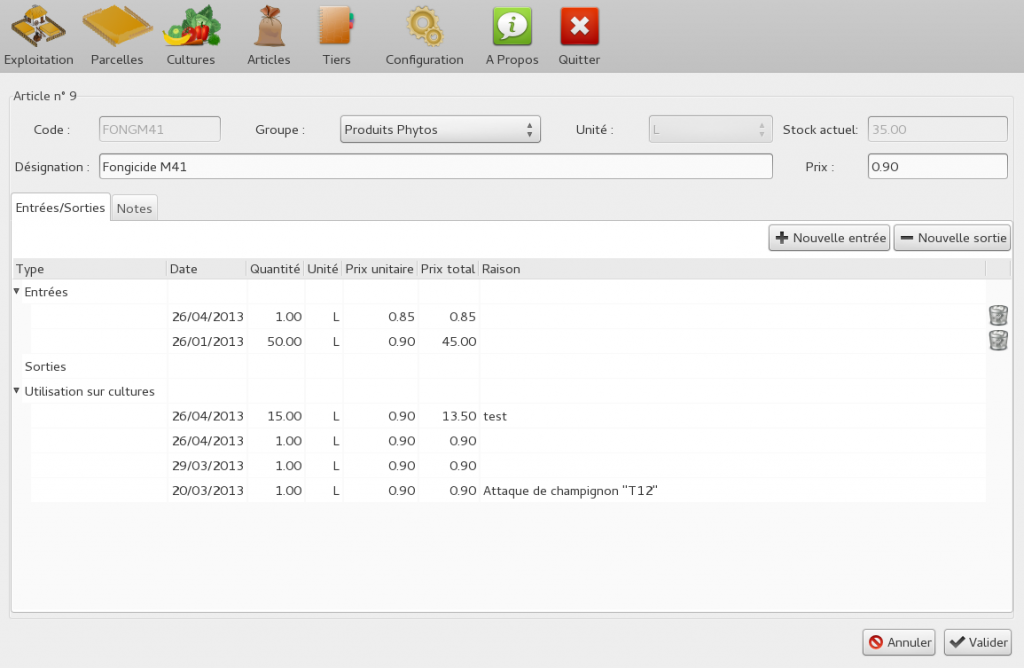Select the 29/03/2013 date cell
Viewport: 1024px width, 668px height.
point(208,466)
